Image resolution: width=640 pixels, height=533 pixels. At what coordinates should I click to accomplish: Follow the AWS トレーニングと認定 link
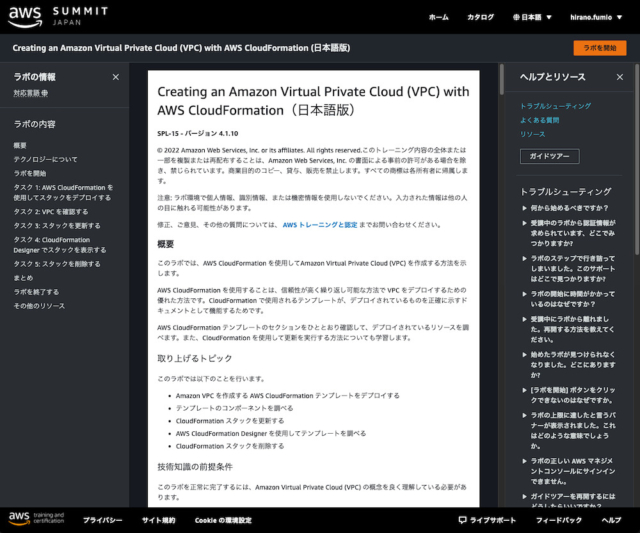click(320, 225)
